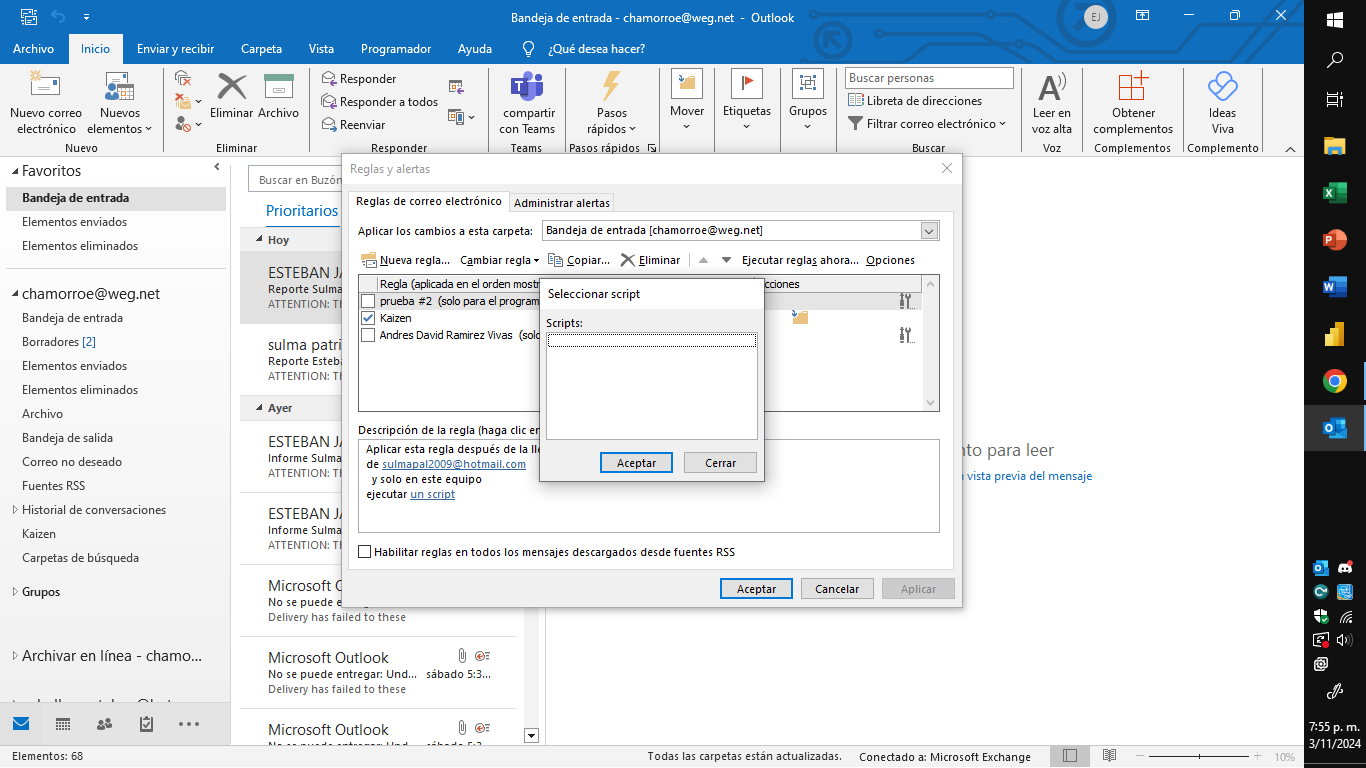Click Nueva regla button
Viewport: 1366px width, 768px height.
(x=405, y=260)
